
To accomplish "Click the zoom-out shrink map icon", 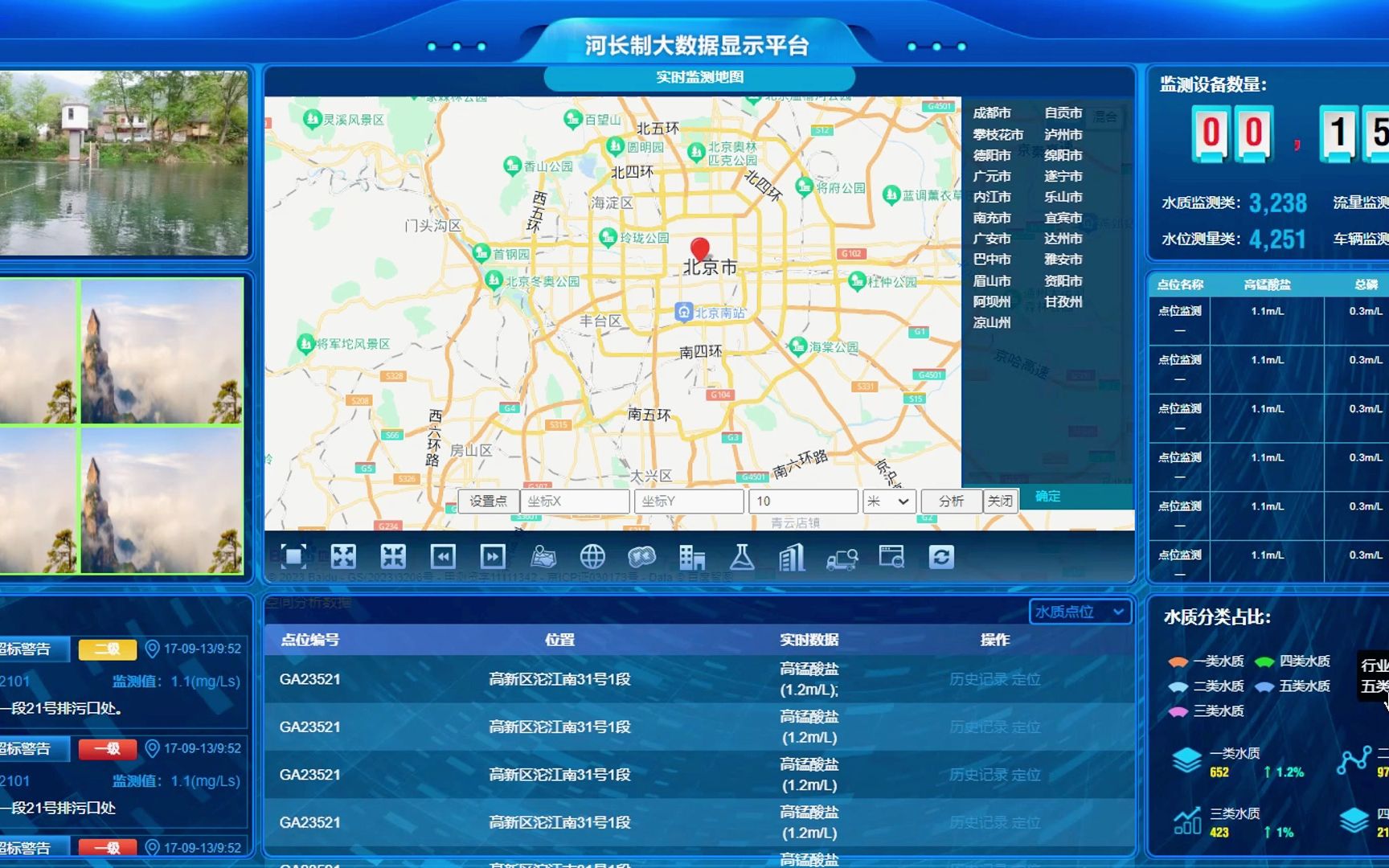I will click(391, 555).
